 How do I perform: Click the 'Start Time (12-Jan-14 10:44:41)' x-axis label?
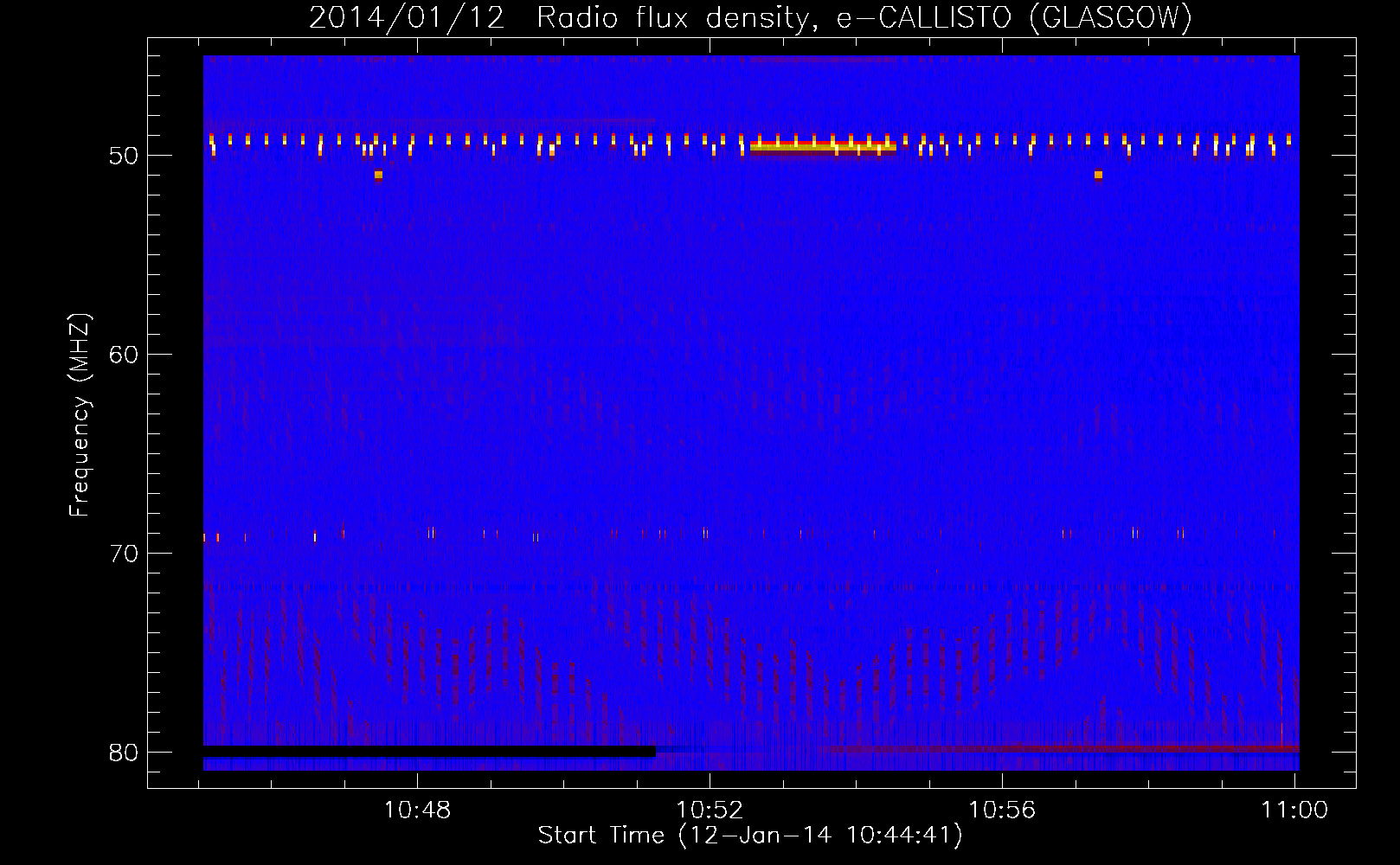[750, 836]
